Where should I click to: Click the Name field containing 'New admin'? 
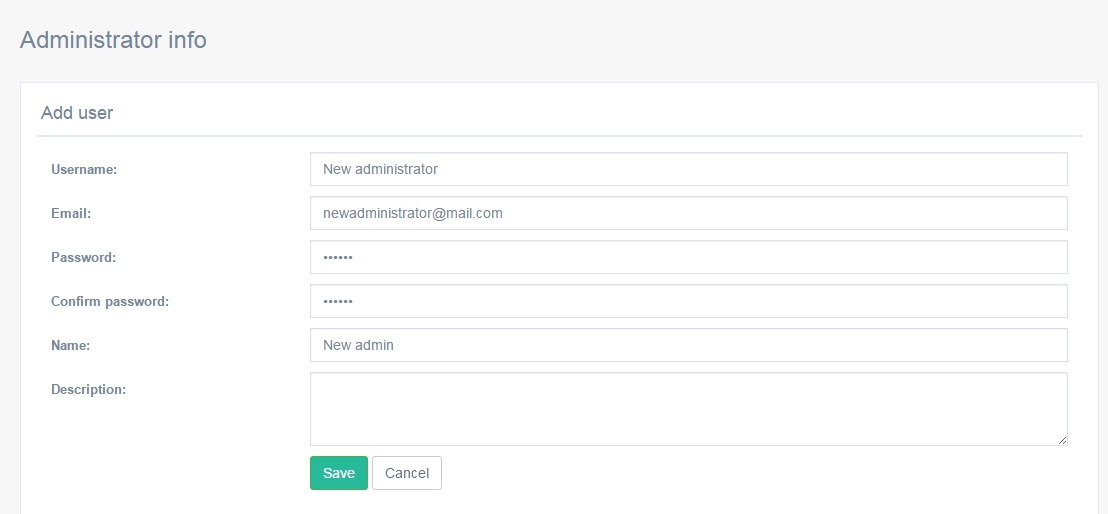click(x=688, y=345)
